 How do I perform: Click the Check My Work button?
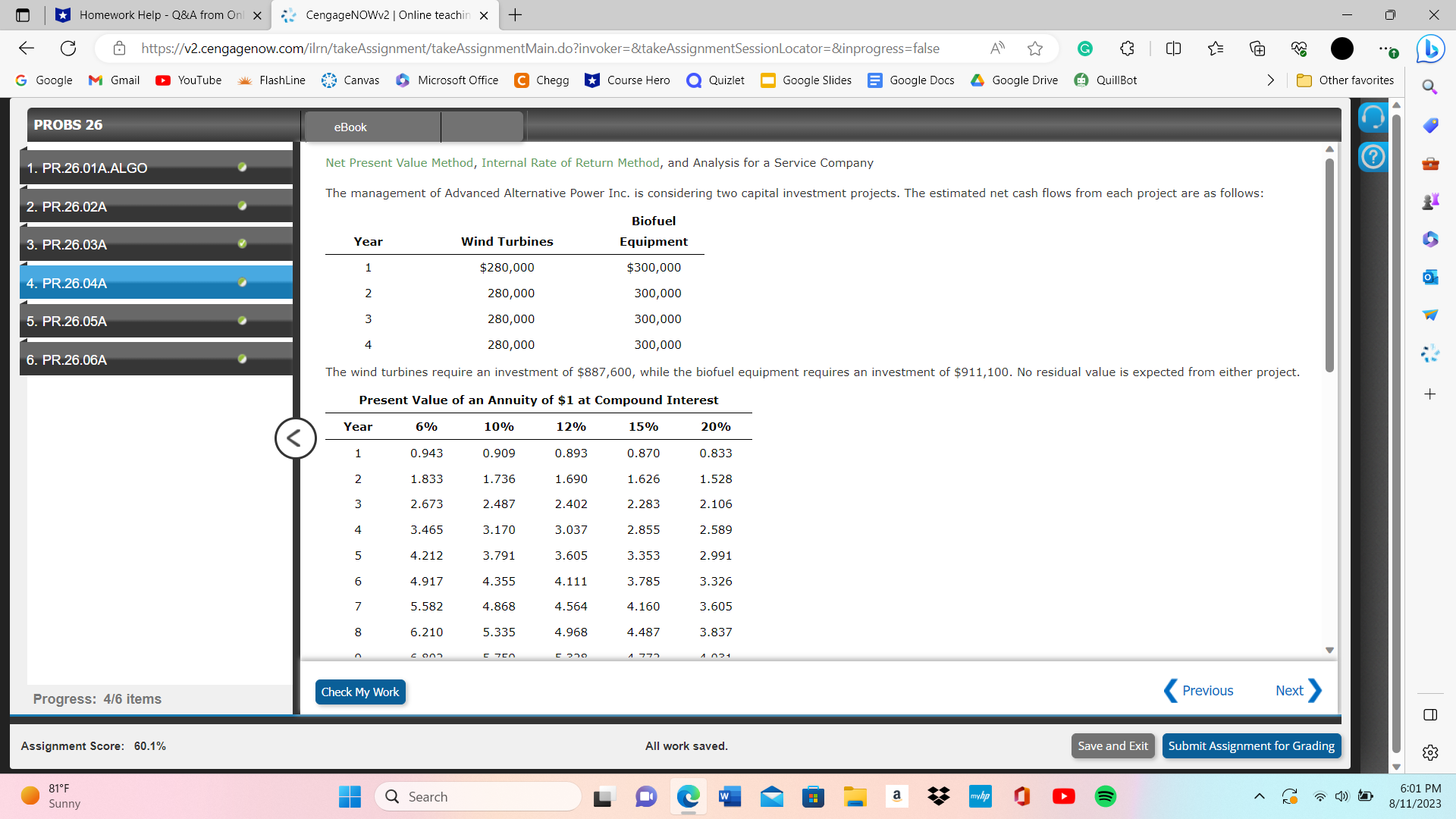[x=359, y=692]
